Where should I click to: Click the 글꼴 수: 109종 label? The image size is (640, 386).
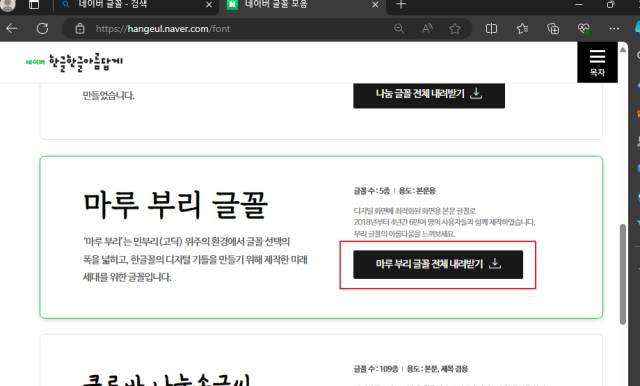coord(376,369)
